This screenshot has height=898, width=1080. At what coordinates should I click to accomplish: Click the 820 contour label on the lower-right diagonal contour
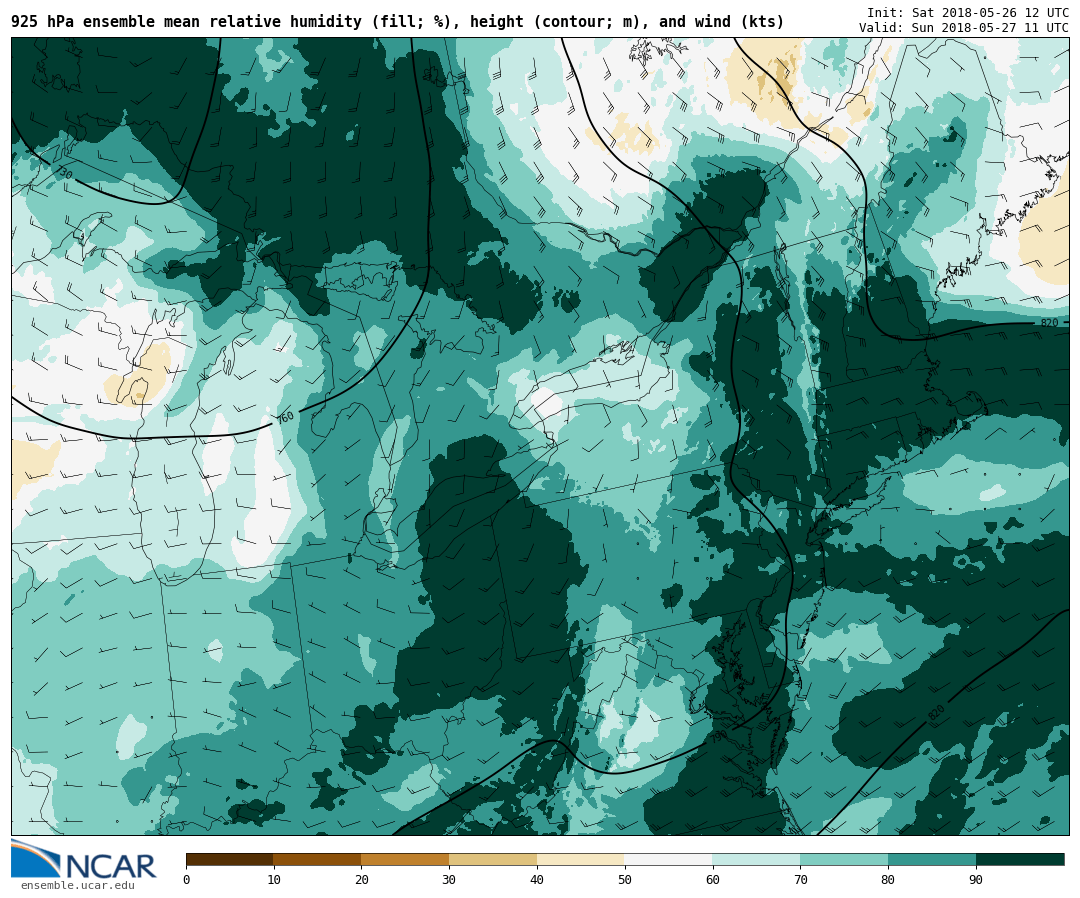(936, 713)
